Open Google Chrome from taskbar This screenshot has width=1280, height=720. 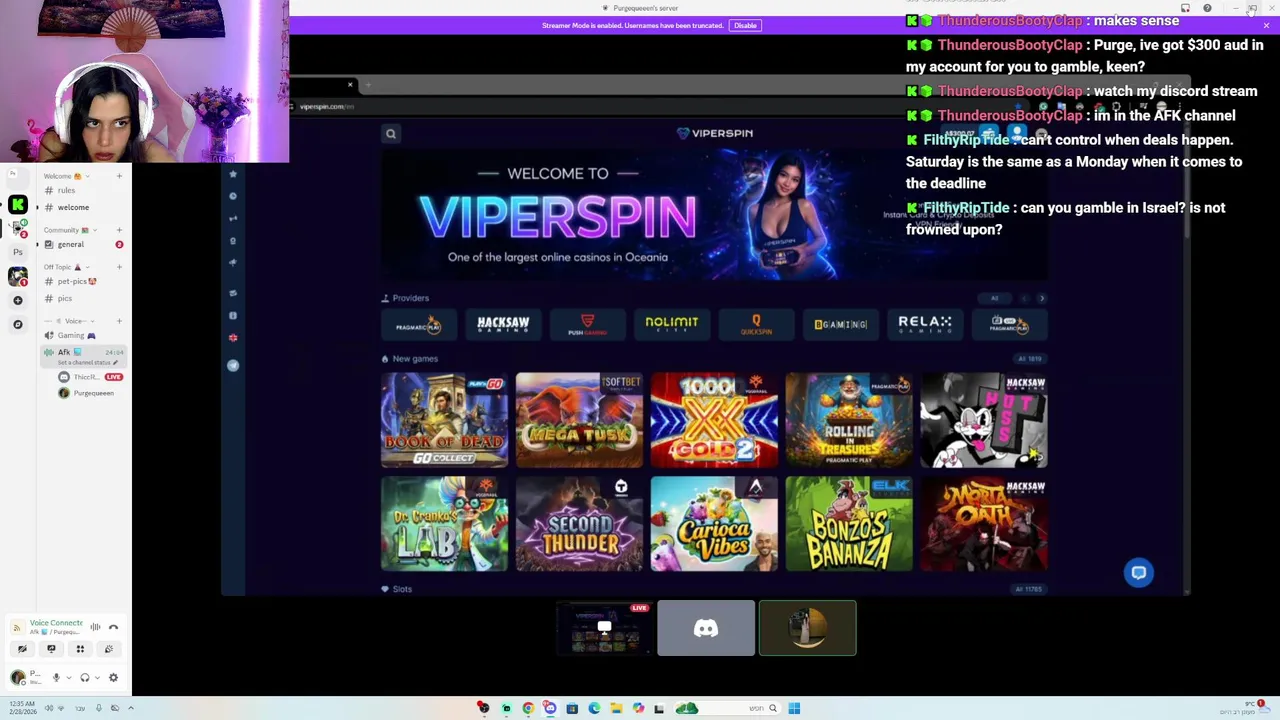(x=528, y=708)
